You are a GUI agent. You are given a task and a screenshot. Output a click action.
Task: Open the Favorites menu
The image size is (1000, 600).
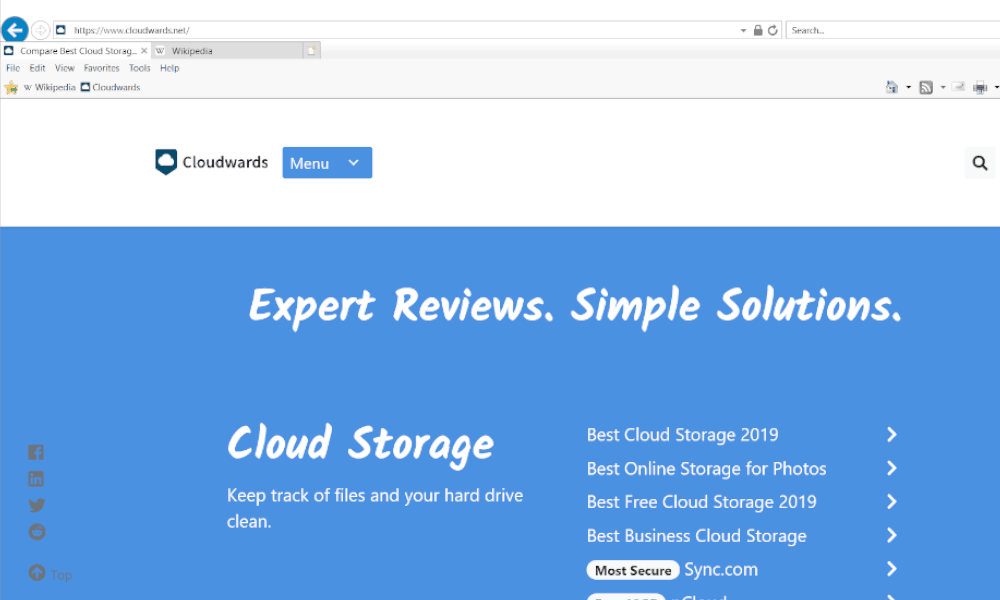click(101, 68)
